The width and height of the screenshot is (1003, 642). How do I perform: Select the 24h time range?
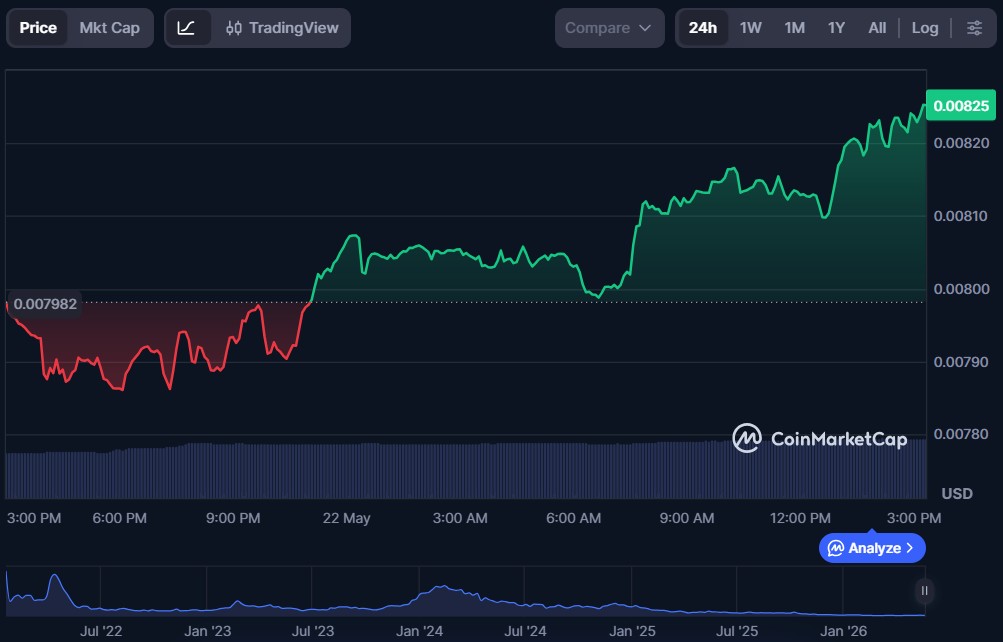702,28
